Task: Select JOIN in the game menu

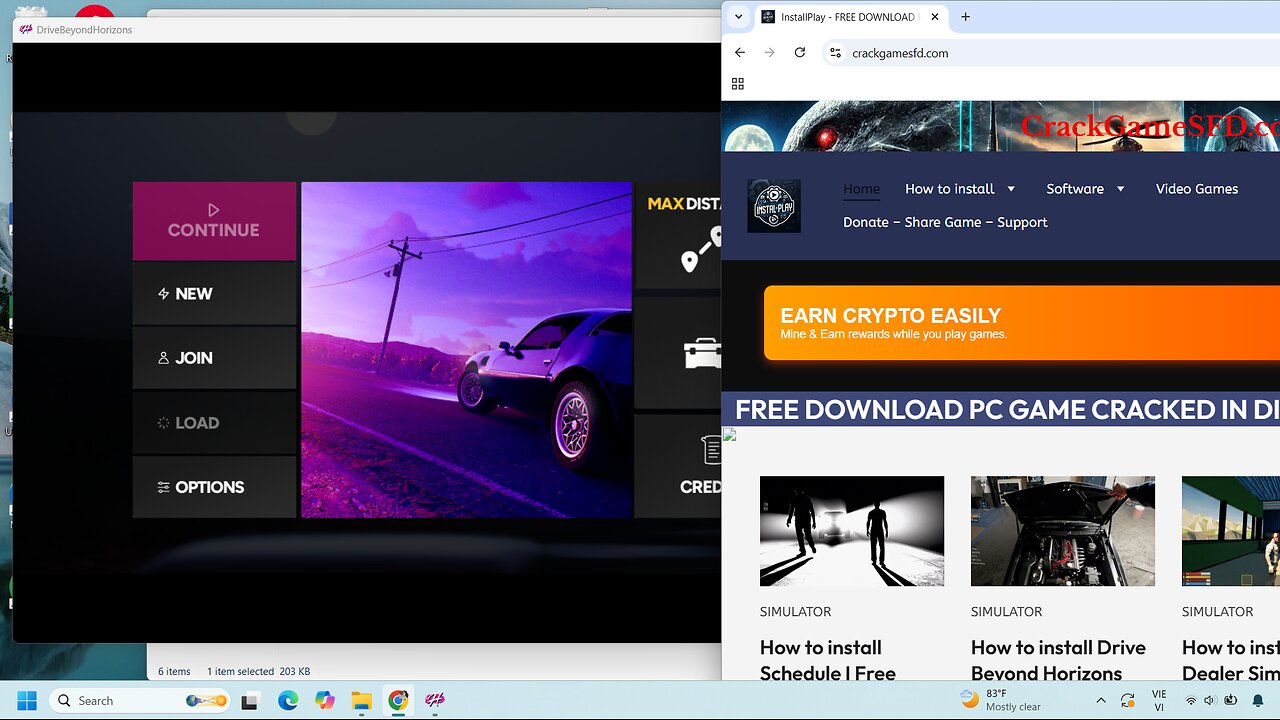Action: (214, 358)
